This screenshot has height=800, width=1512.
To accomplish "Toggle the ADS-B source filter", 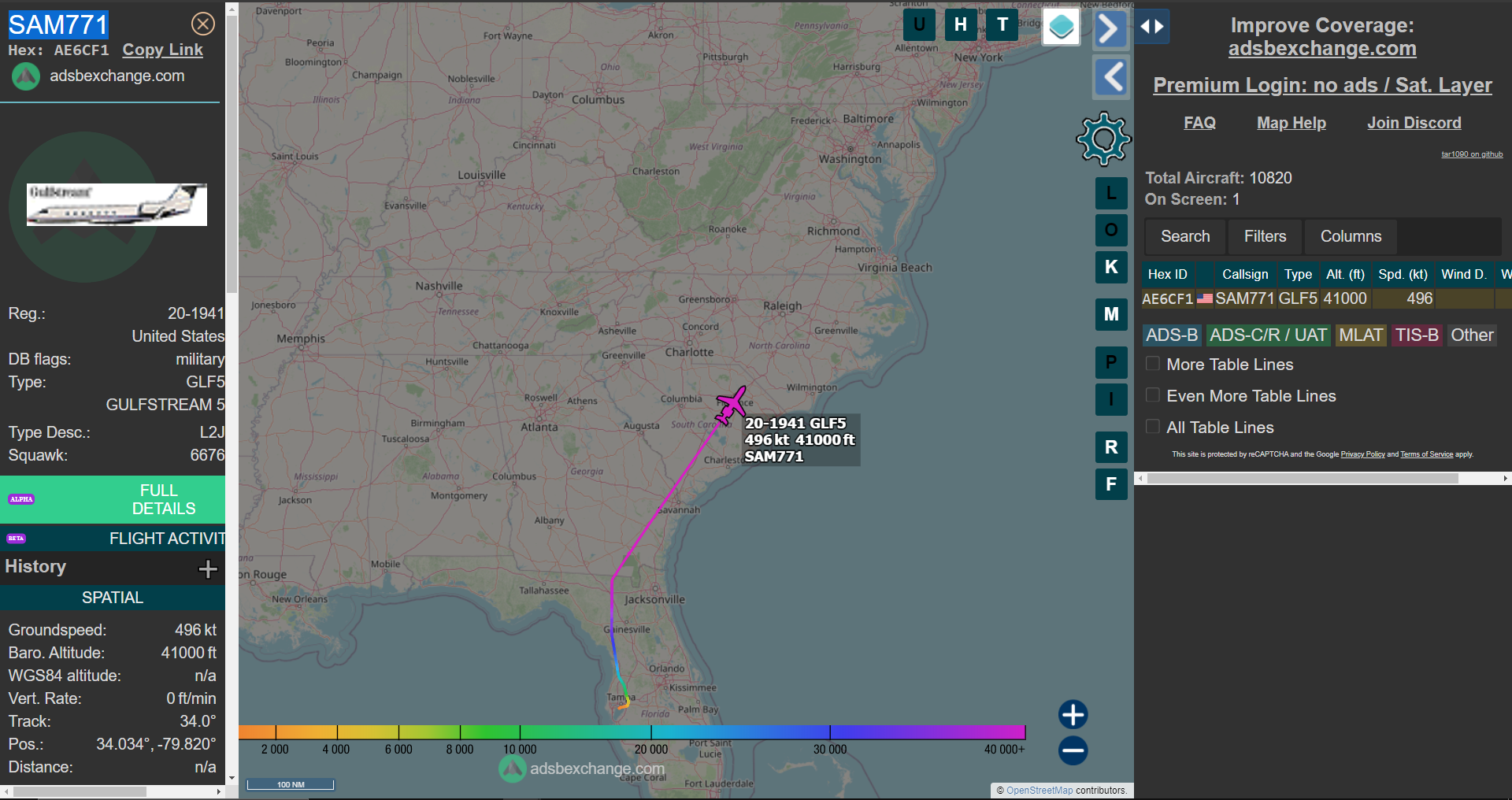I will pyautogui.click(x=1172, y=335).
